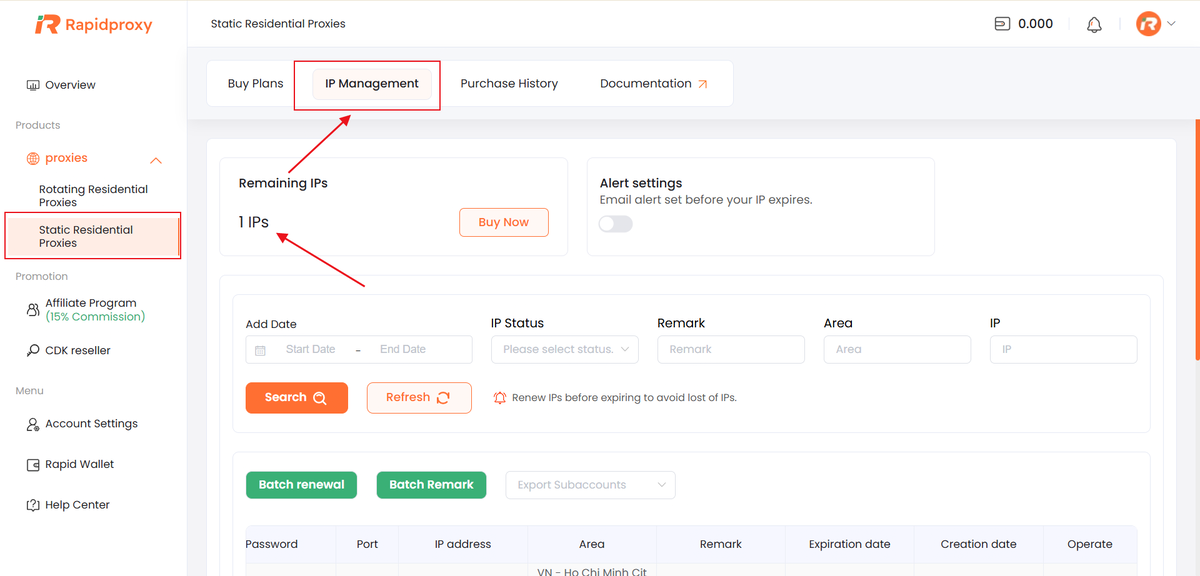Click the '1 IPs' remaining count
The image size is (1200, 576).
coord(254,222)
